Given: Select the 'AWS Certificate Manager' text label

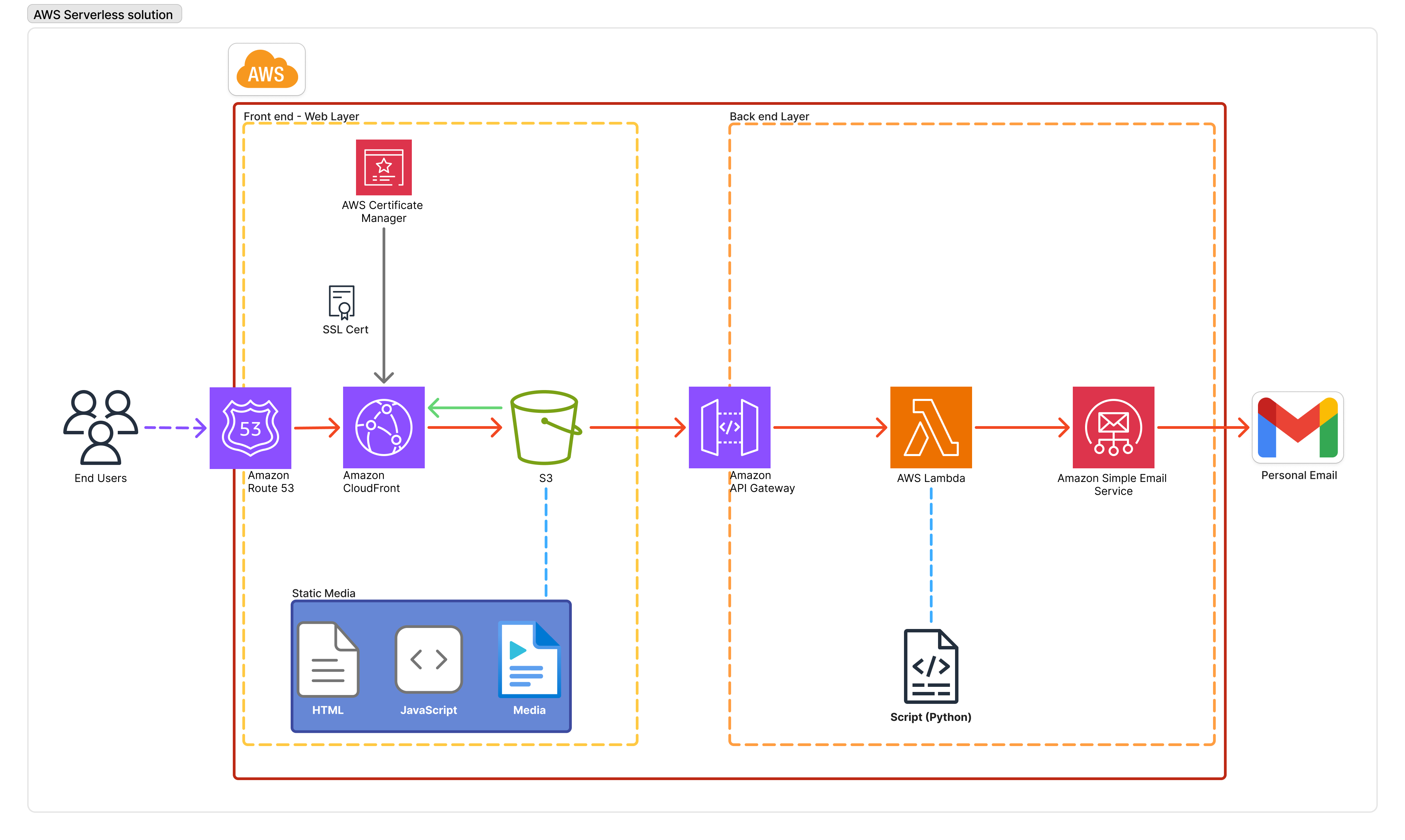Looking at the screenshot, I should tap(383, 212).
